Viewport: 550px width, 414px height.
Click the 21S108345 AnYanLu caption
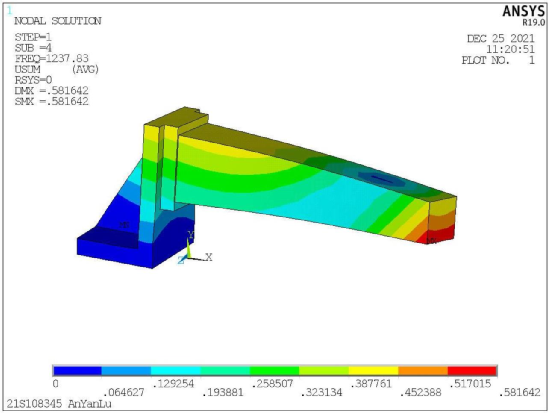pos(59,404)
